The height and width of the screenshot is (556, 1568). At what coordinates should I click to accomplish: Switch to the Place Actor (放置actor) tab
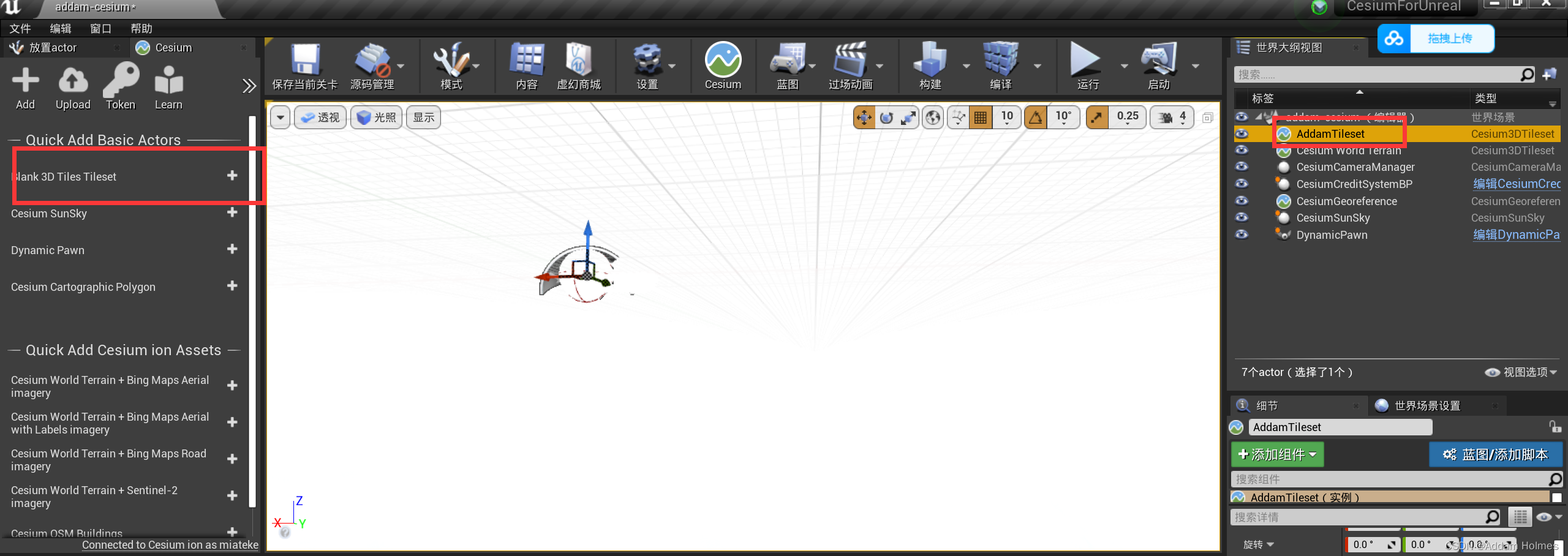pos(64,47)
